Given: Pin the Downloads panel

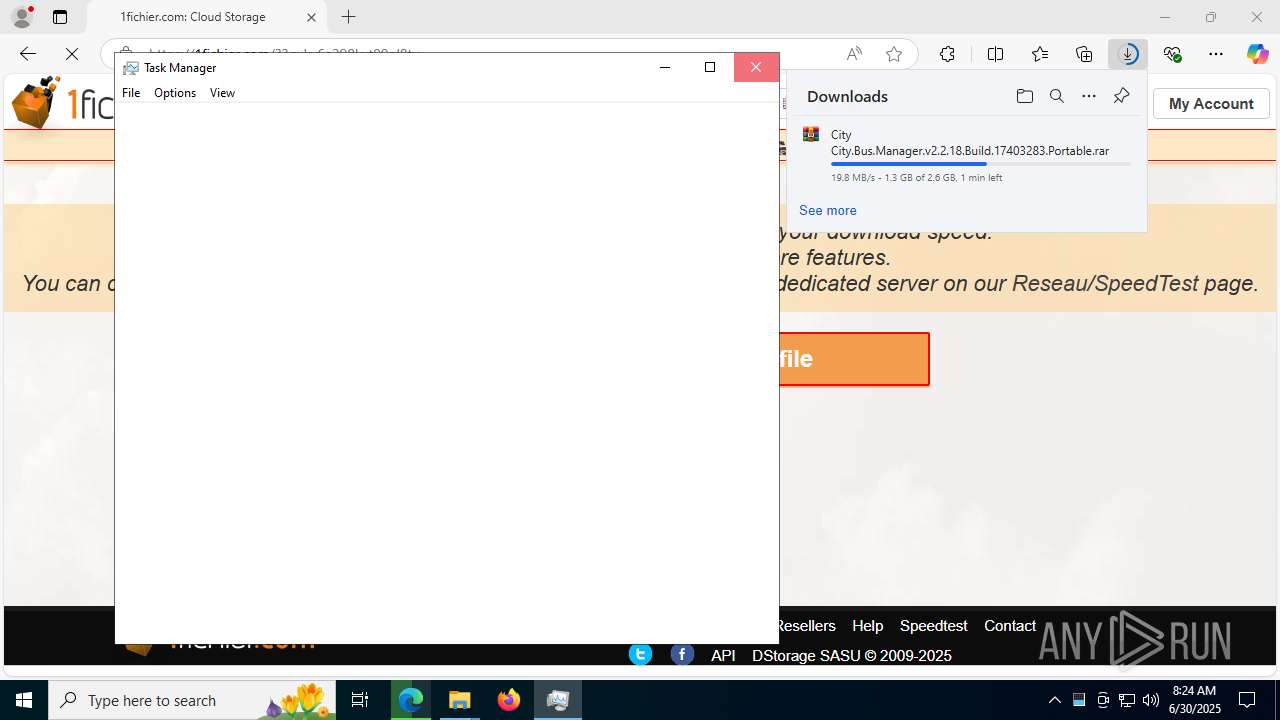Looking at the screenshot, I should [x=1121, y=96].
